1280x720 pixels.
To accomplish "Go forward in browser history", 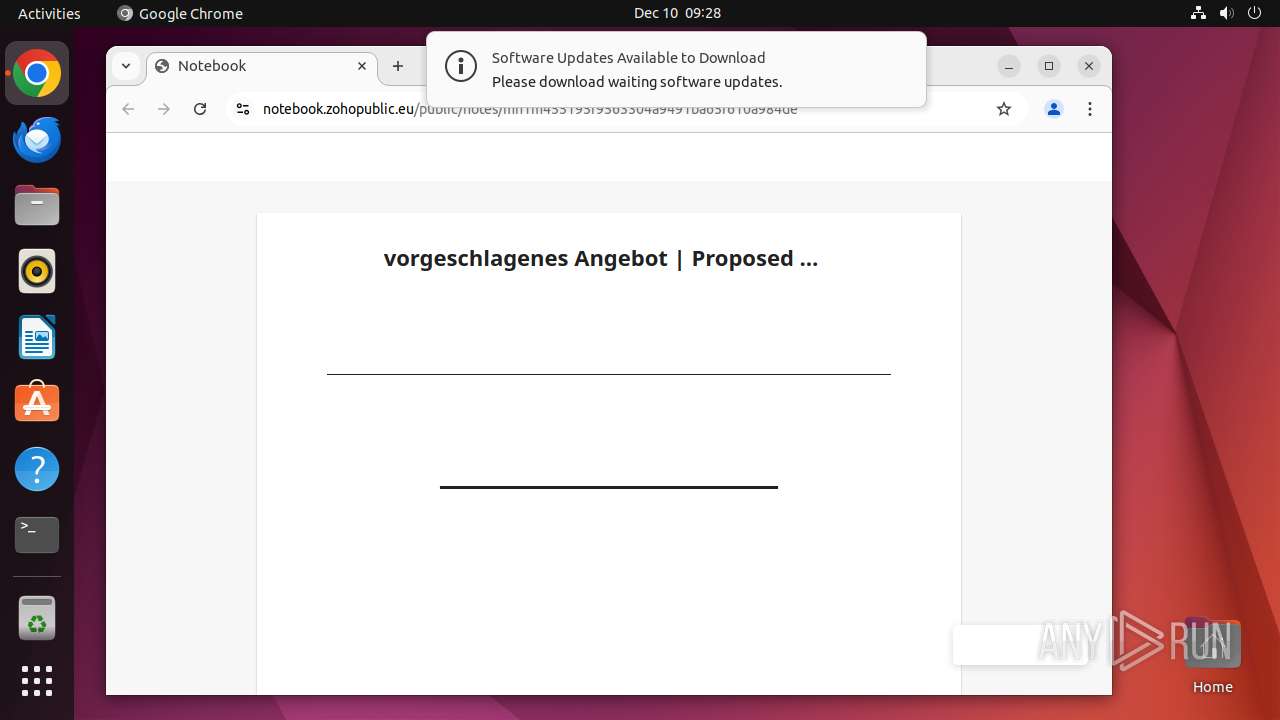I will point(164,109).
